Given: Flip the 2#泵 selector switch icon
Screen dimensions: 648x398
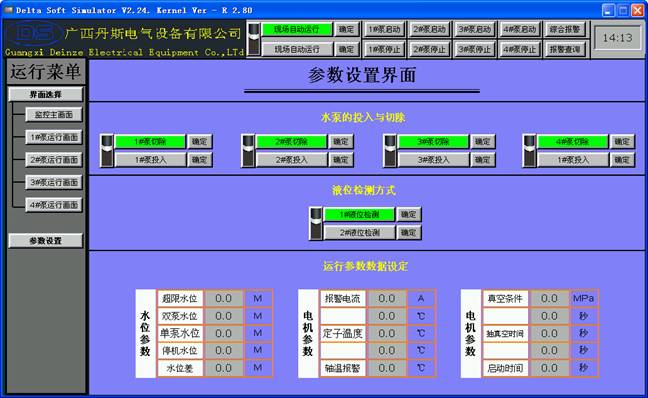Looking at the screenshot, I should tap(248, 150).
